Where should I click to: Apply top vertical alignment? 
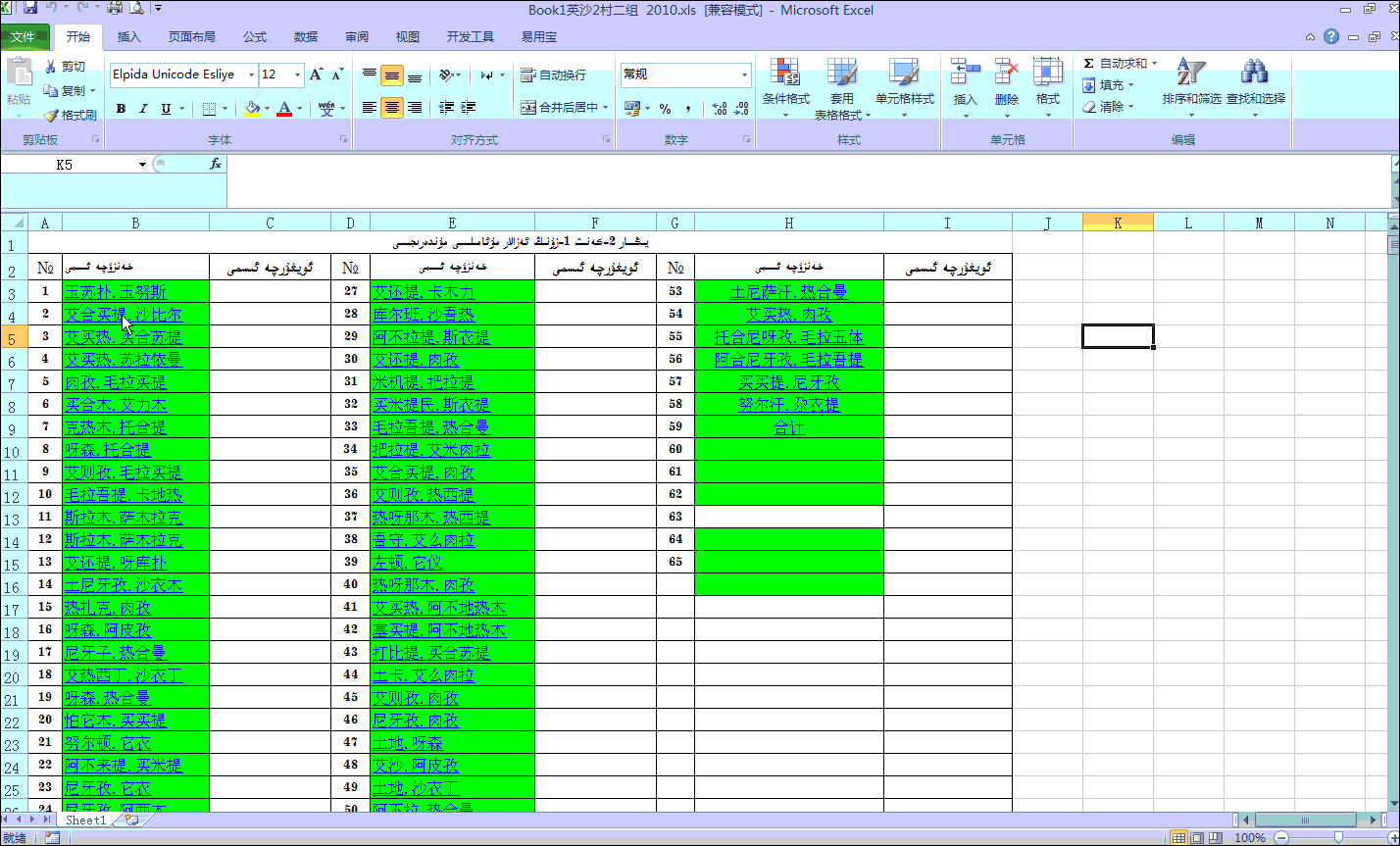point(370,75)
